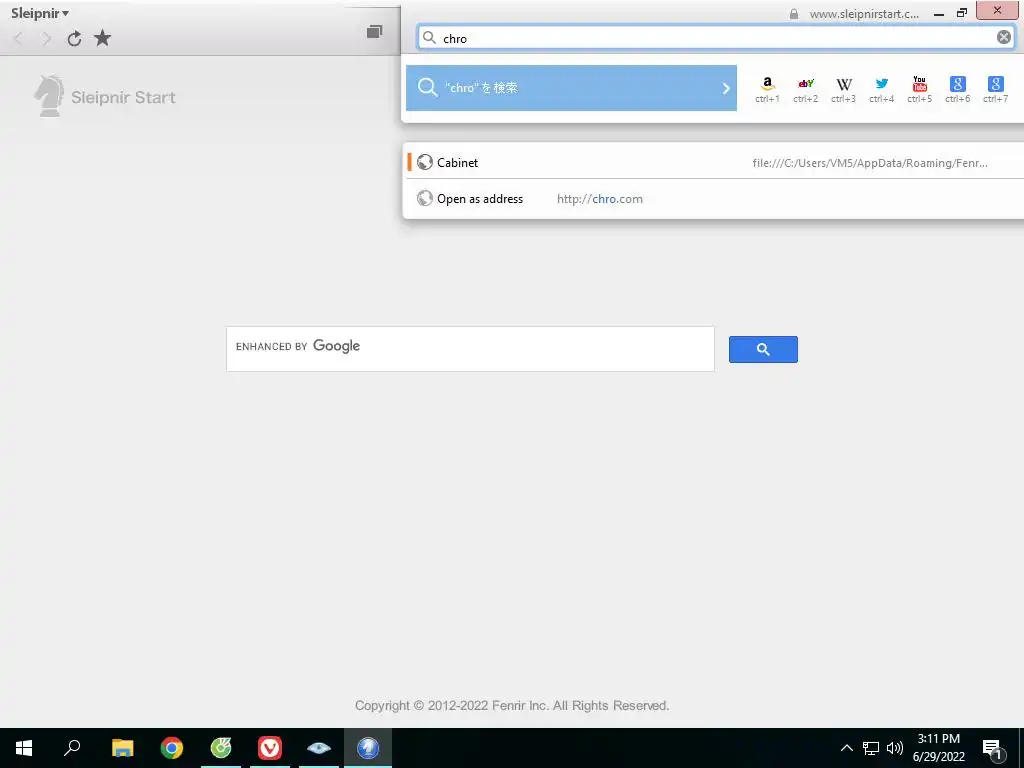Click the Back navigation arrow
The height and width of the screenshot is (768, 1024).
(19, 39)
